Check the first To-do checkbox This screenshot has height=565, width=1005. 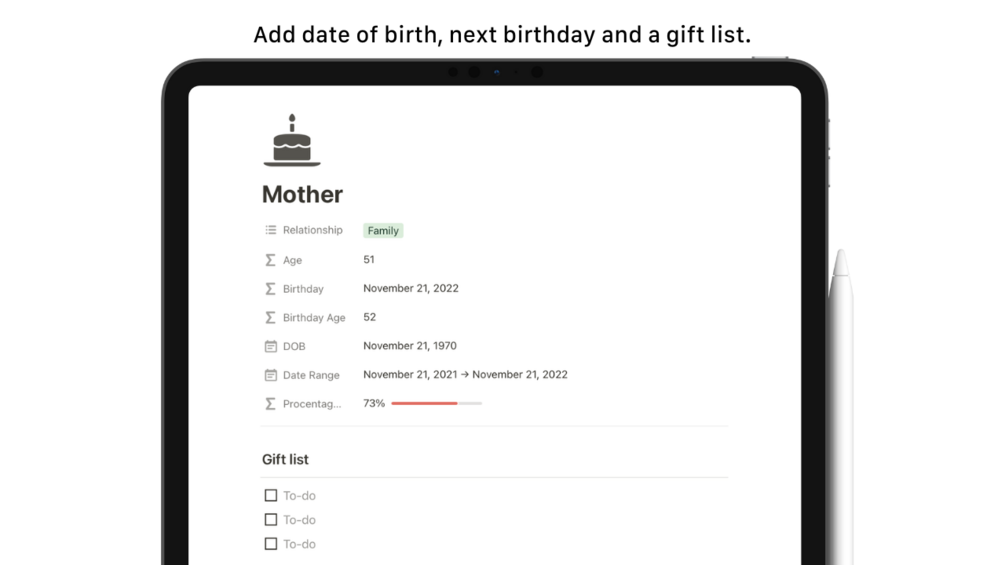(x=271, y=496)
